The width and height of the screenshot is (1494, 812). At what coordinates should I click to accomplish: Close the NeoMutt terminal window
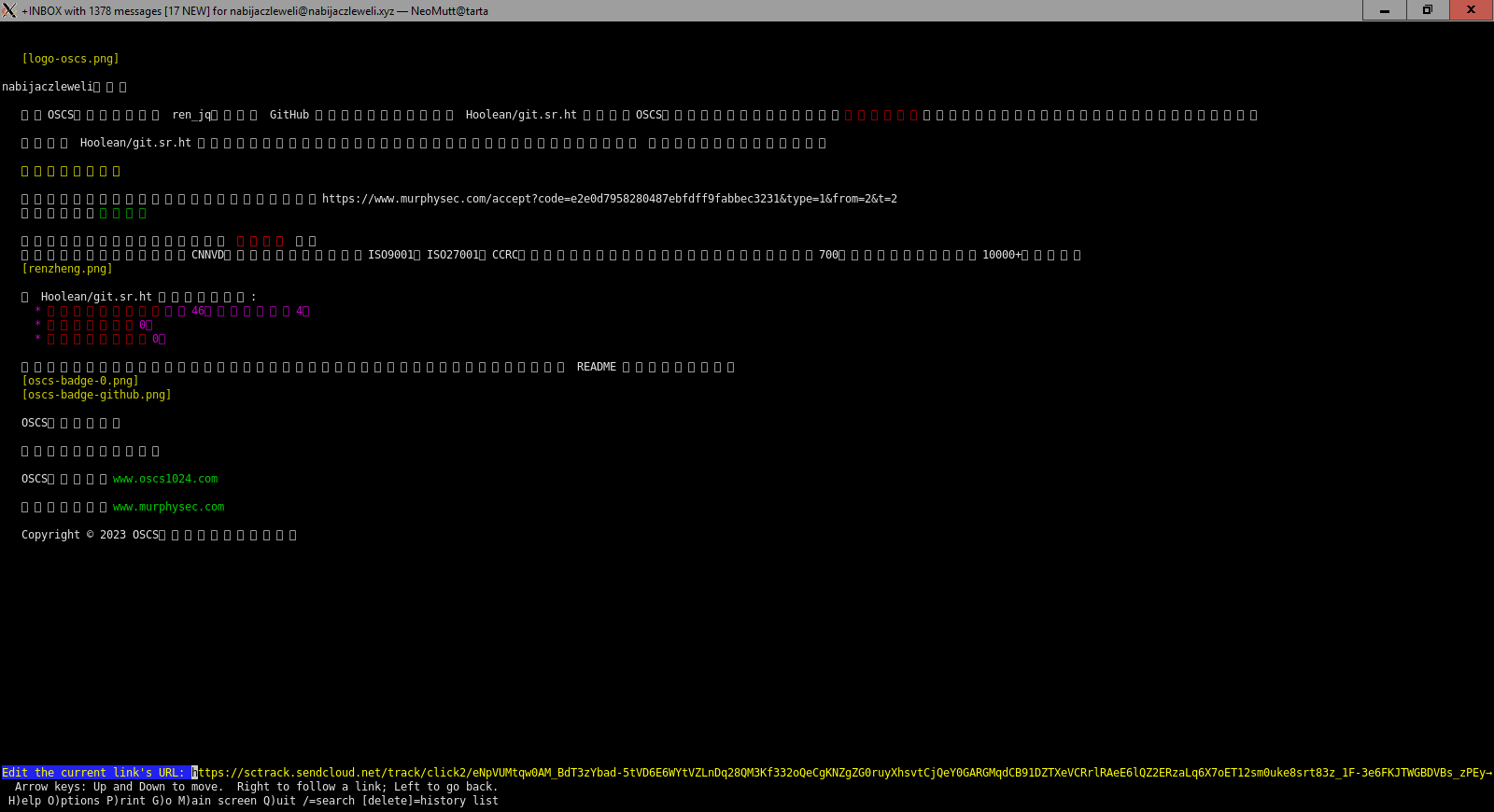pos(1471,10)
